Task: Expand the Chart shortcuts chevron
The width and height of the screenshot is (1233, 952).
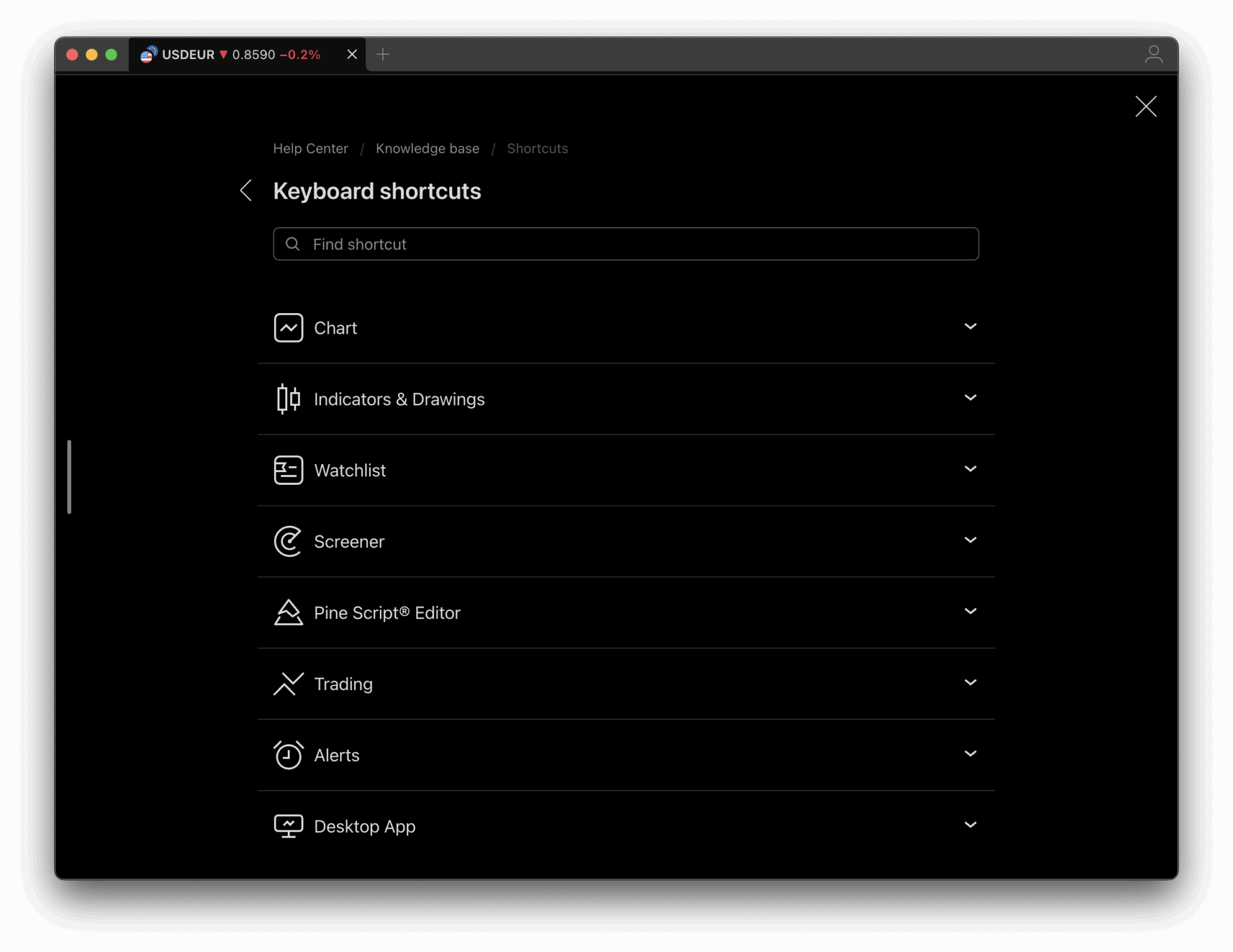Action: click(x=970, y=326)
